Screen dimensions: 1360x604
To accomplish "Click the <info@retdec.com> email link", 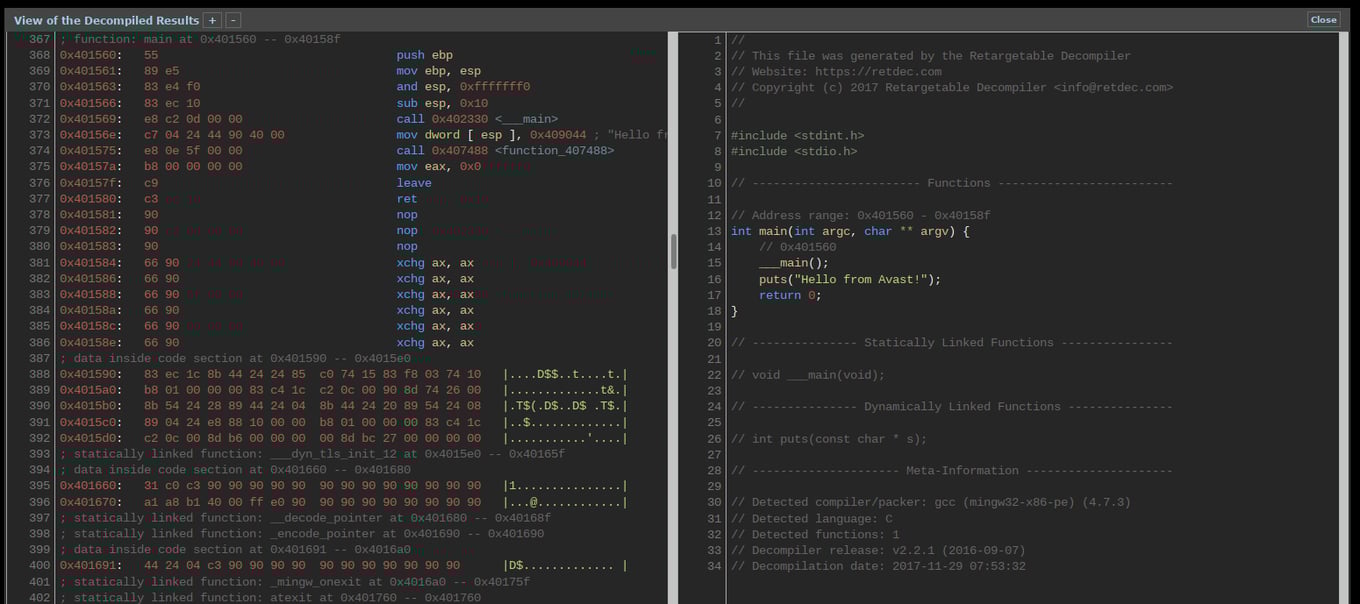I will (x=1115, y=87).
